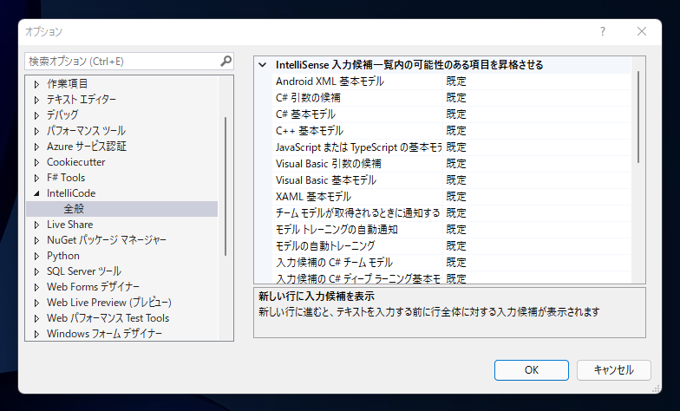Dismiss dialog with キャンセル button
The height and width of the screenshot is (411, 680).
[x=614, y=370]
